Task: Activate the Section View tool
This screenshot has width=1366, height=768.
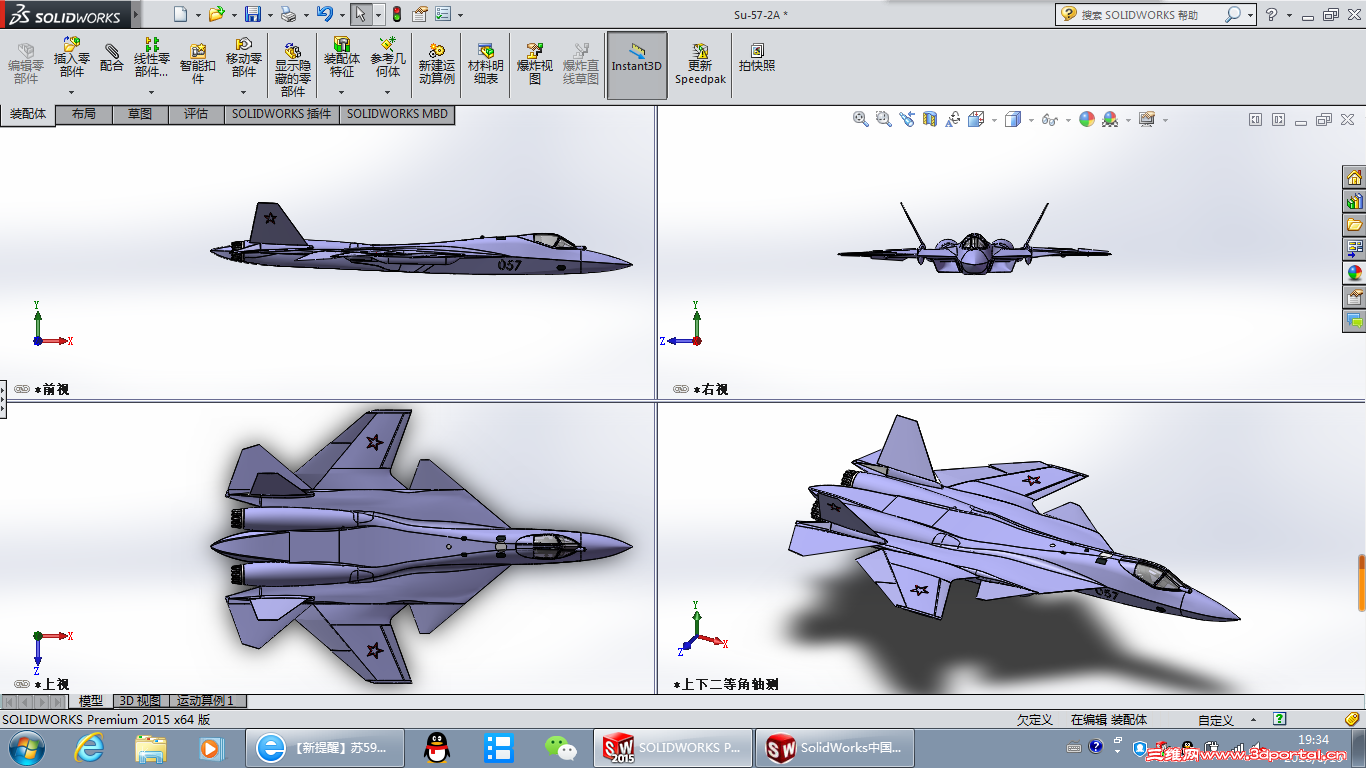Action: tap(928, 118)
